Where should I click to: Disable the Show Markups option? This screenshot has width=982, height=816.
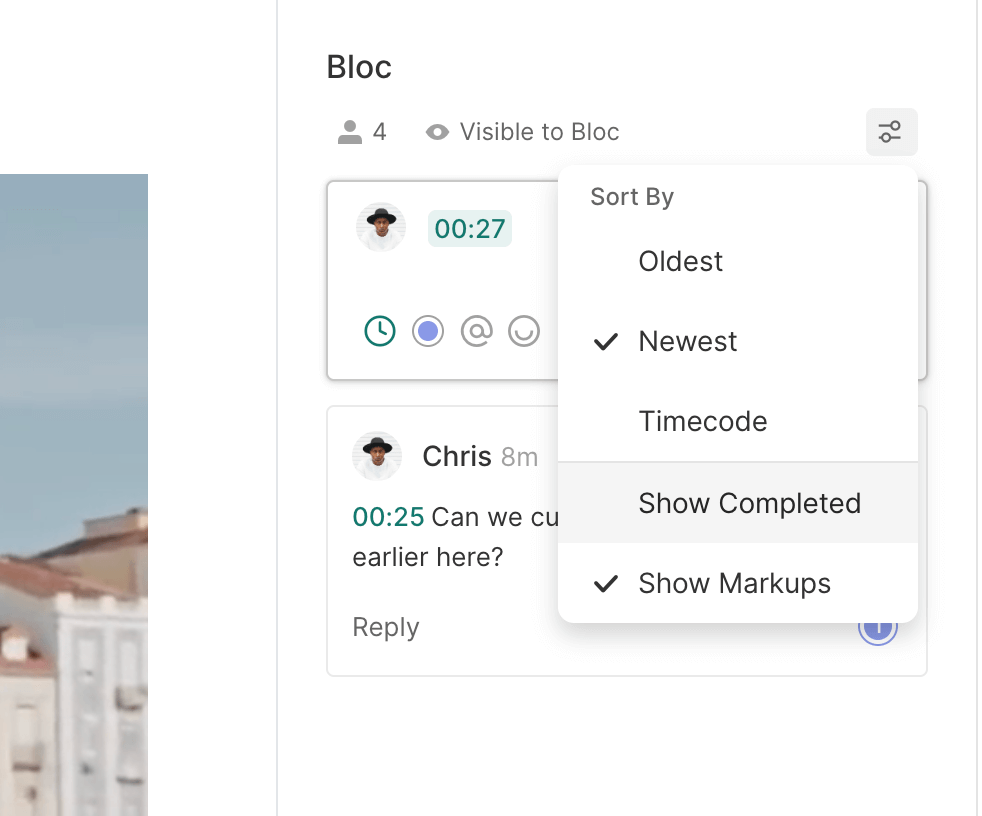pos(734,584)
